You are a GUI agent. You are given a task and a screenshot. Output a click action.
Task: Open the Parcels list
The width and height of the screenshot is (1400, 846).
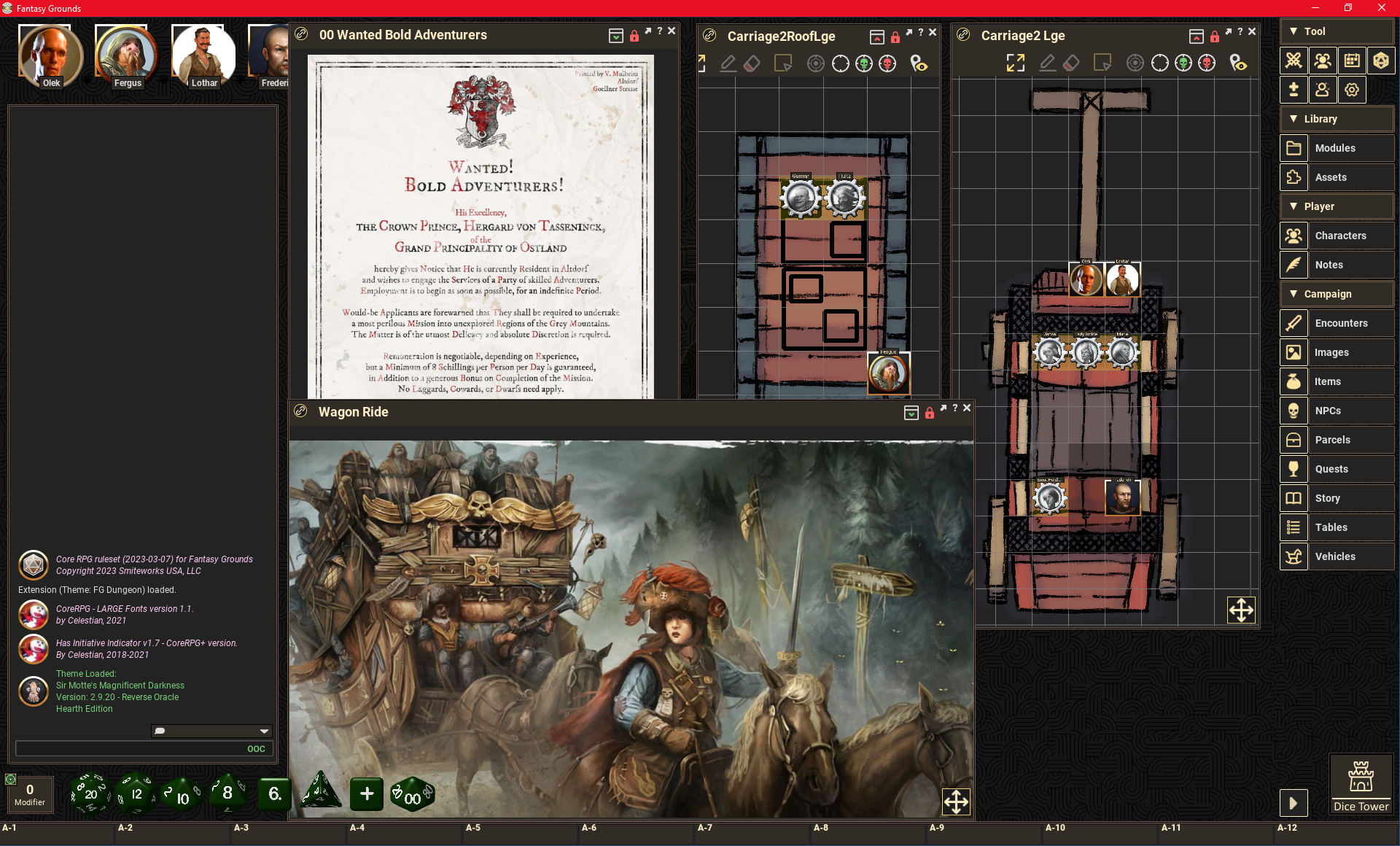coord(1337,440)
